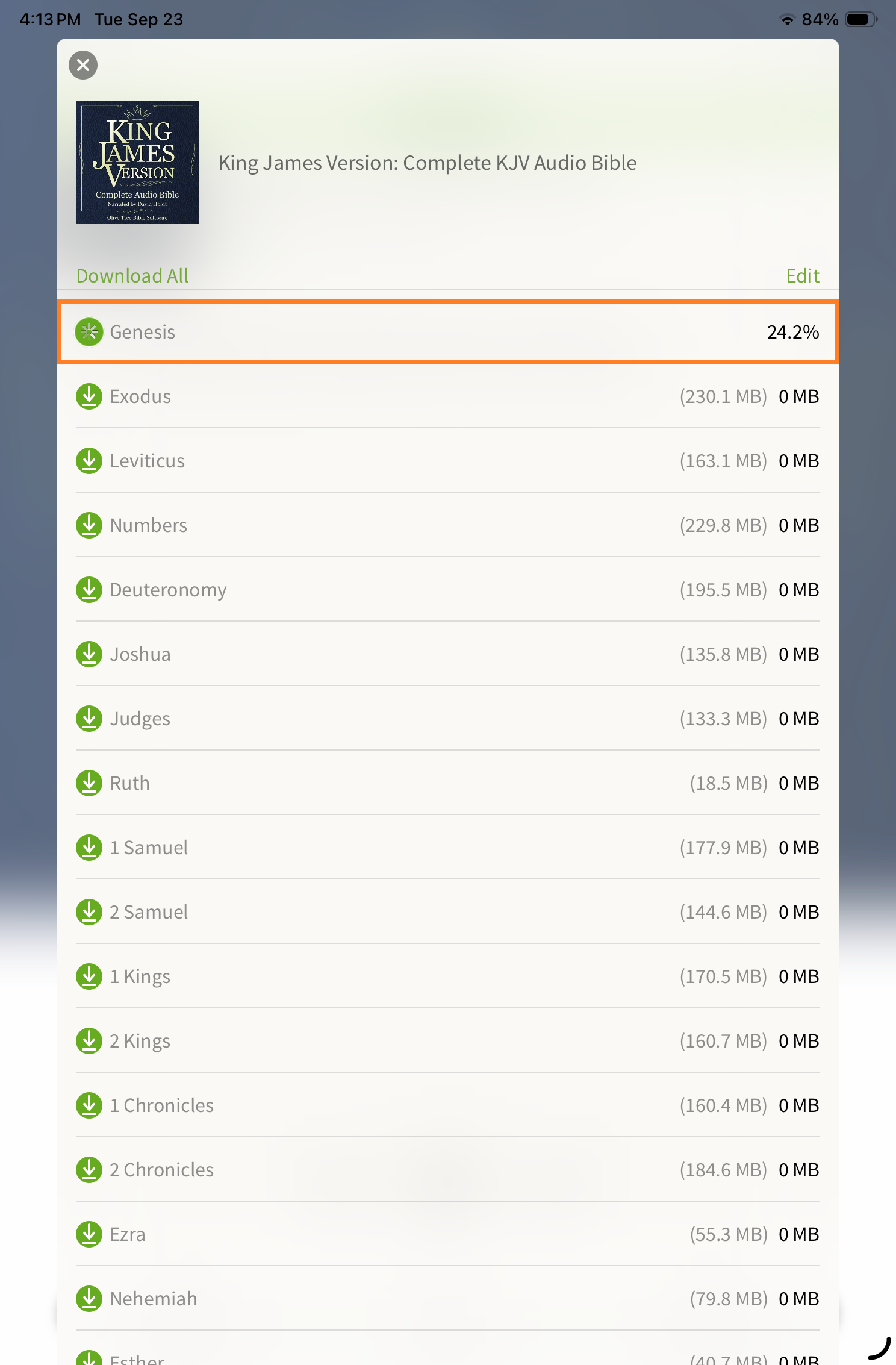Tap the download icon next to Exodus

point(89,396)
